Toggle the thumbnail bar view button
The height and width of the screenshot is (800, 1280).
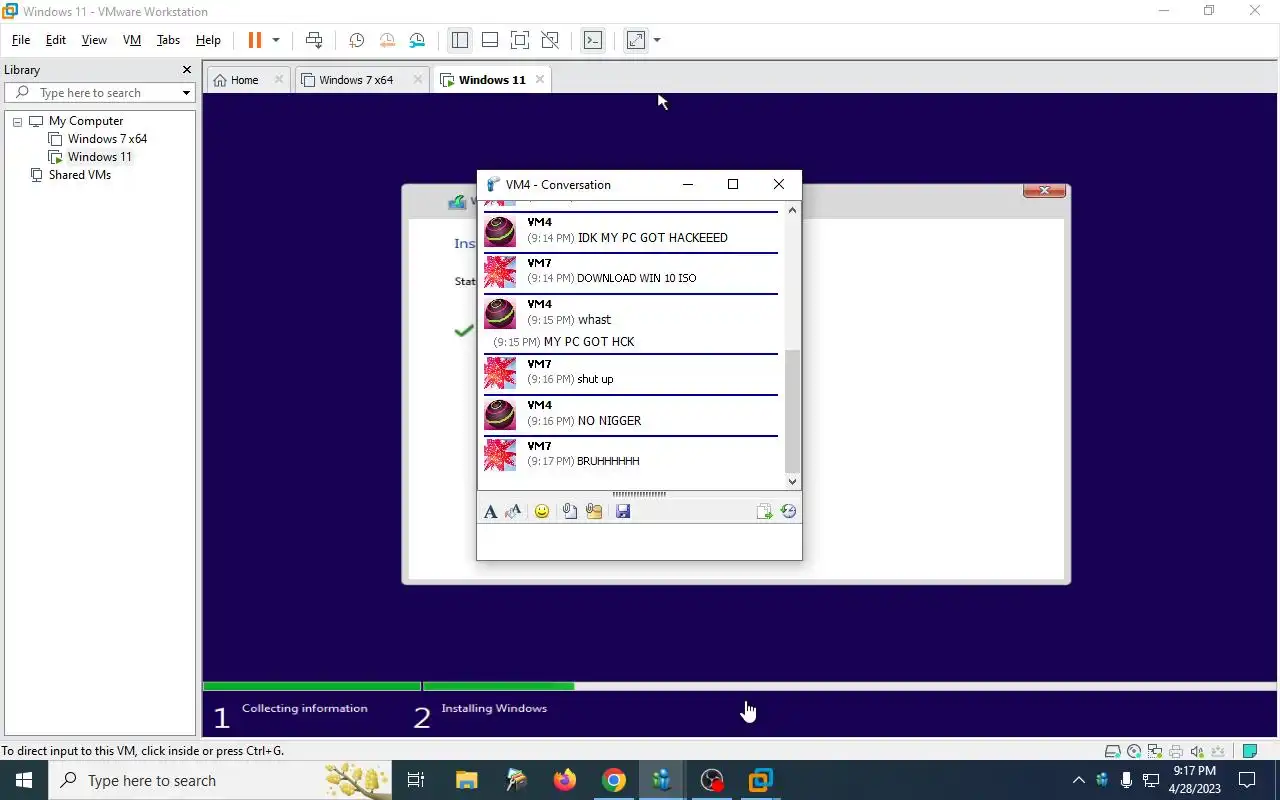point(490,40)
